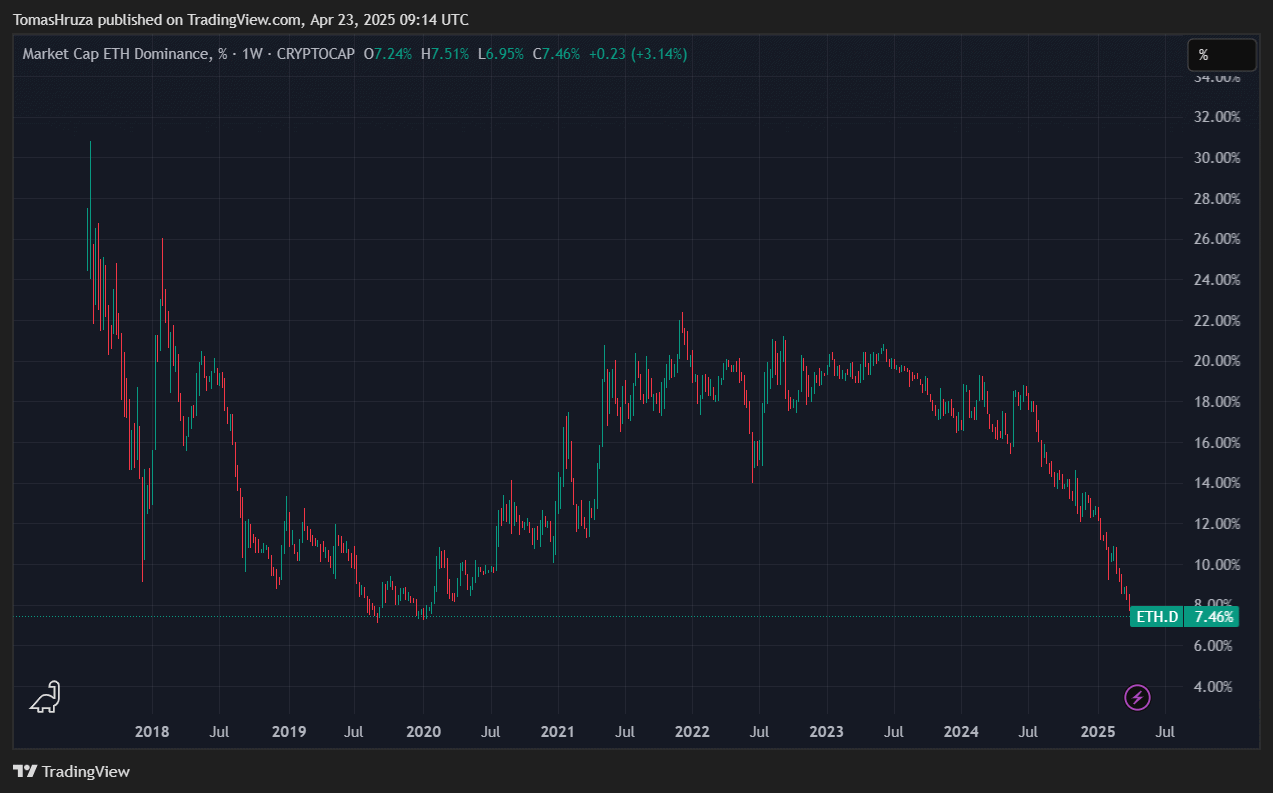
Task: Click the dinosaur watermark icon
Action: pos(45,697)
